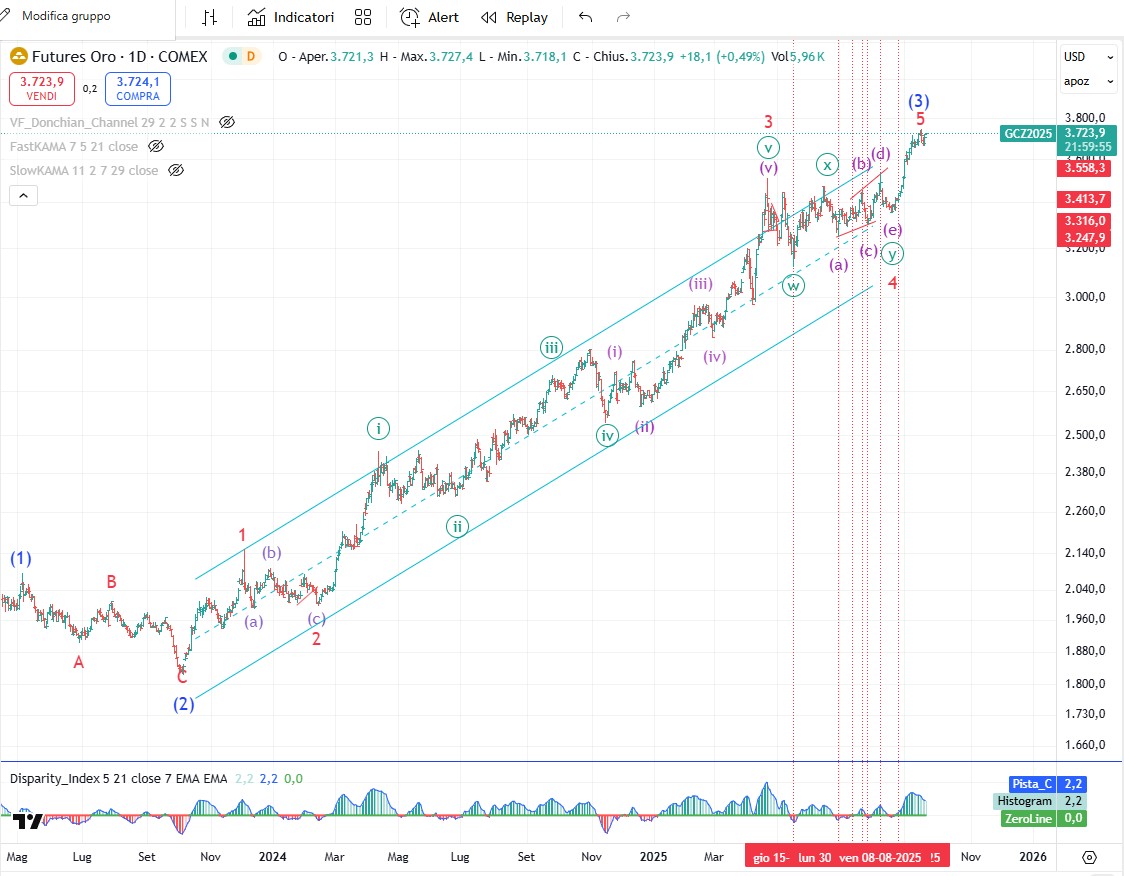Click the blue (2) wave label
Screen dimensions: 1124x876
point(184,704)
